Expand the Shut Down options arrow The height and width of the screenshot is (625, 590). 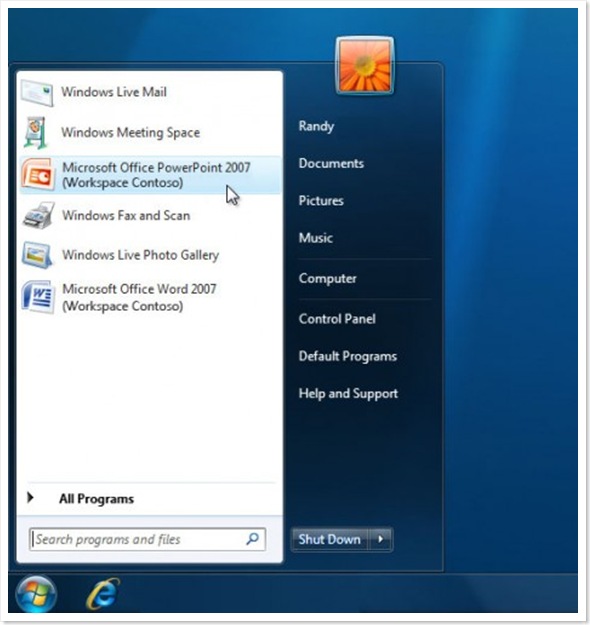pyautogui.click(x=381, y=540)
